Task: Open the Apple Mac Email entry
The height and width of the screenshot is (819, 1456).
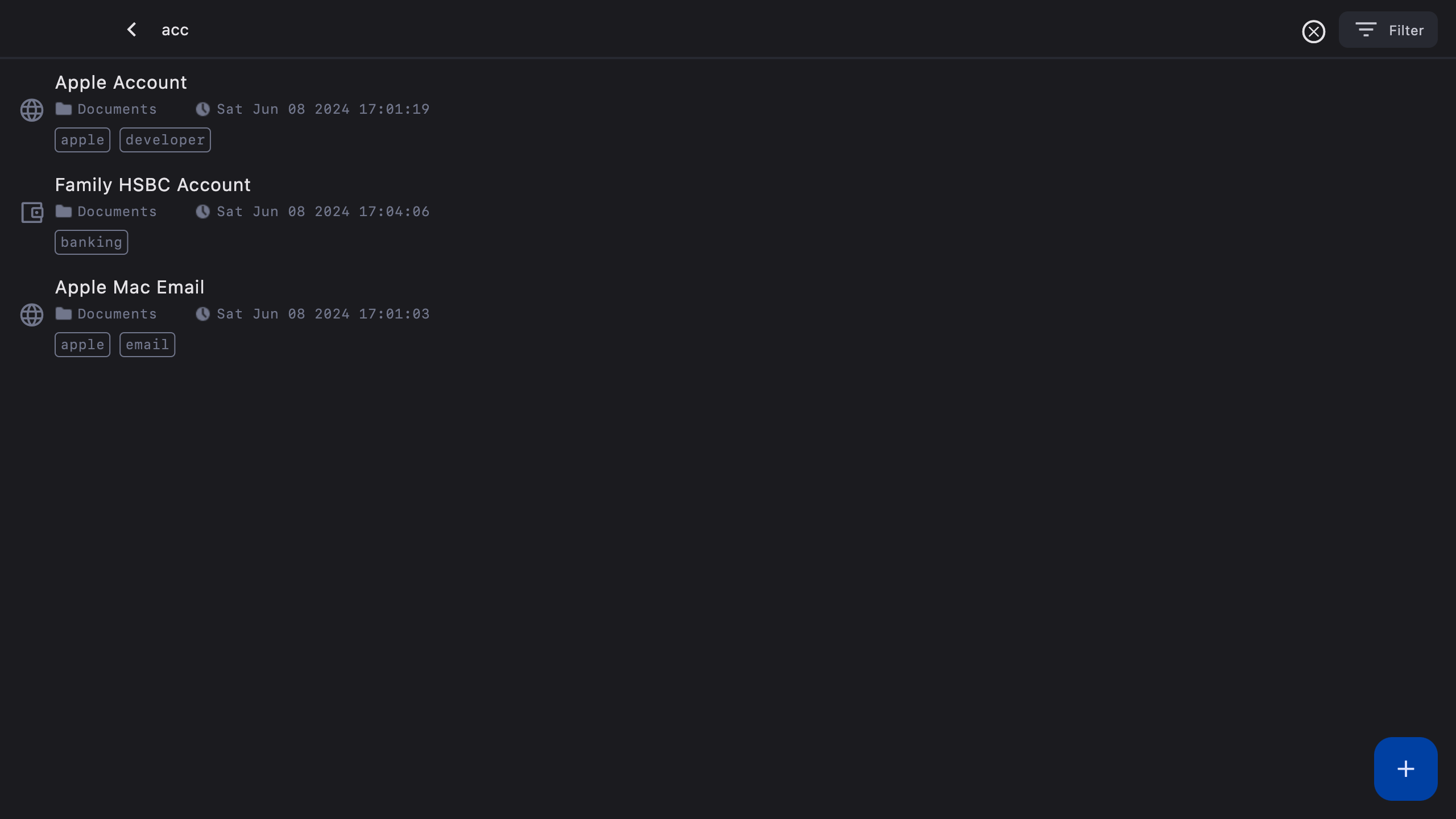Action: coord(130,288)
